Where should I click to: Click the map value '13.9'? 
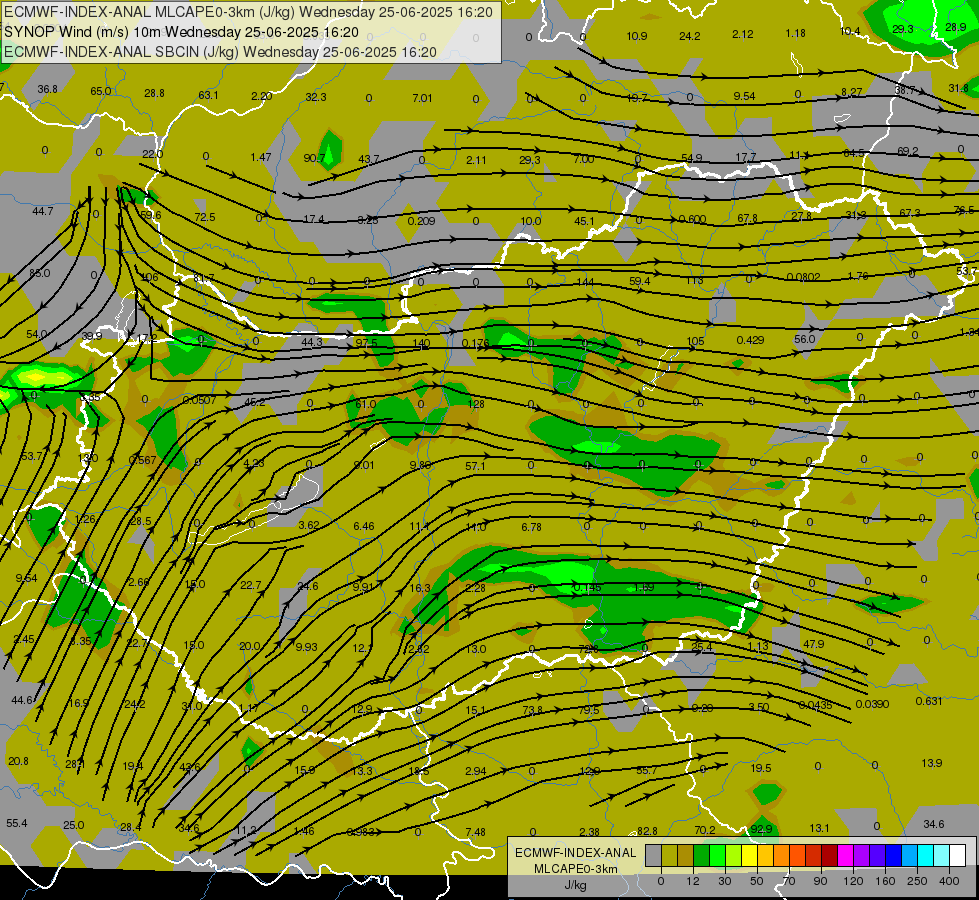[932, 763]
